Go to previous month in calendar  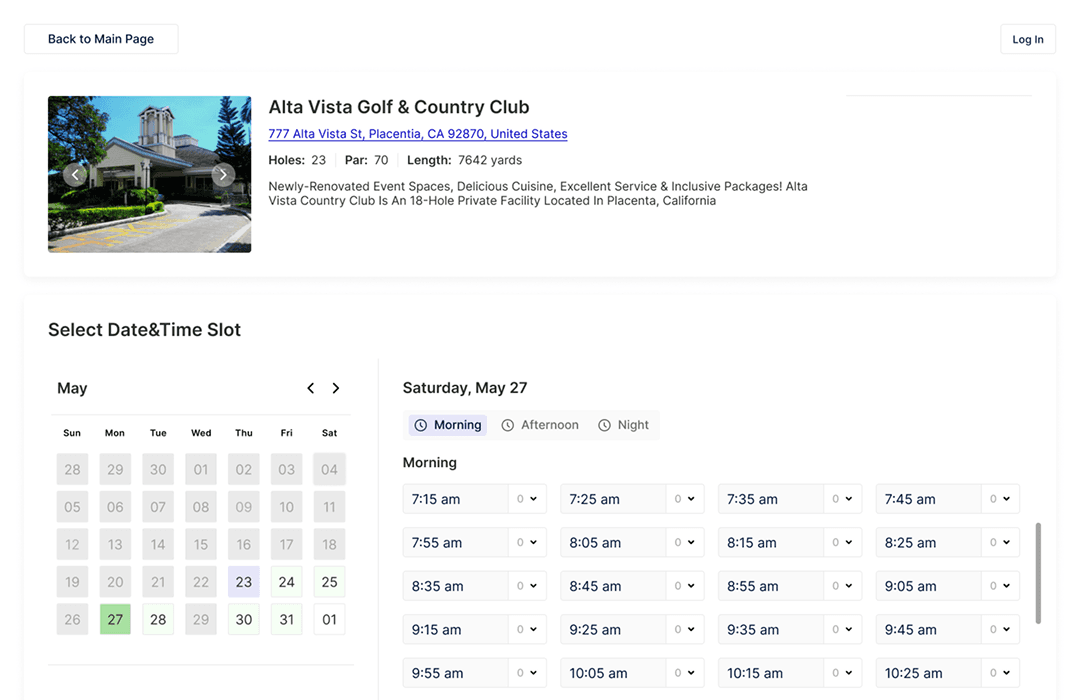311,388
